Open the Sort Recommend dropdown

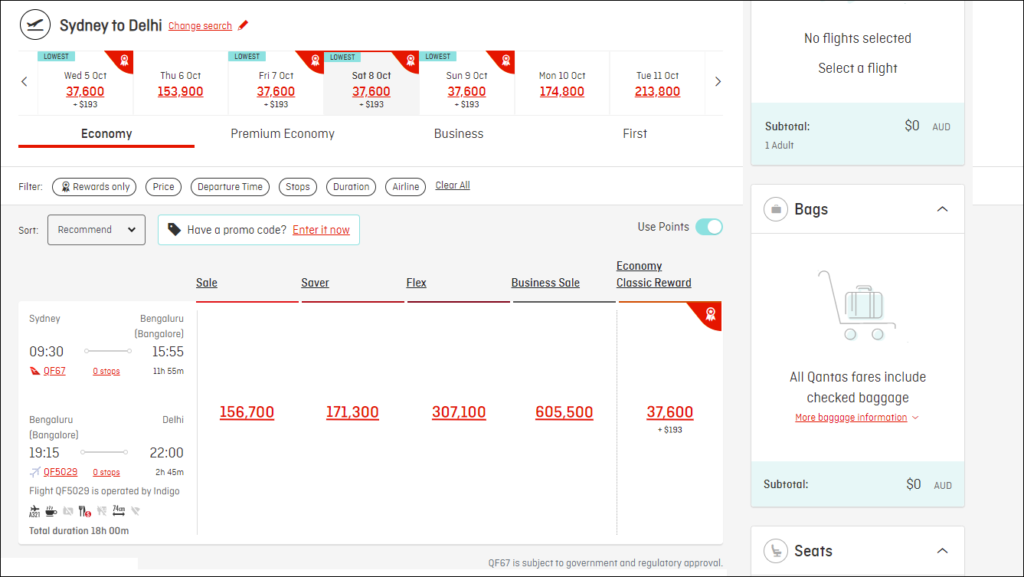96,229
